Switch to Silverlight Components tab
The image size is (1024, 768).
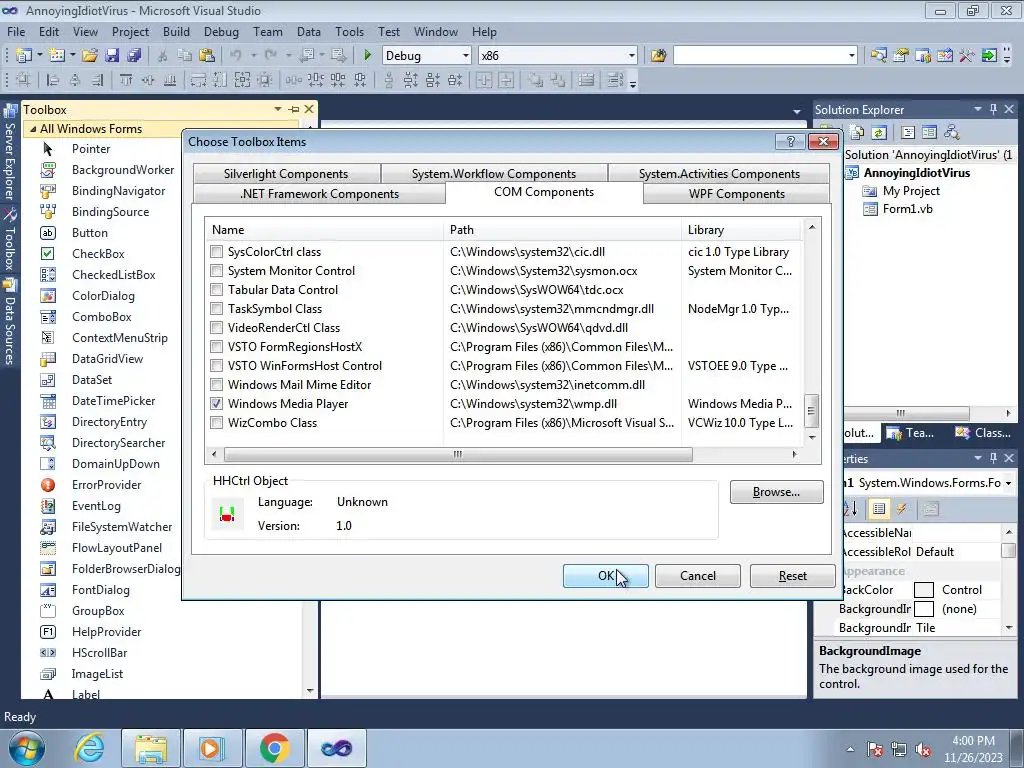(286, 174)
